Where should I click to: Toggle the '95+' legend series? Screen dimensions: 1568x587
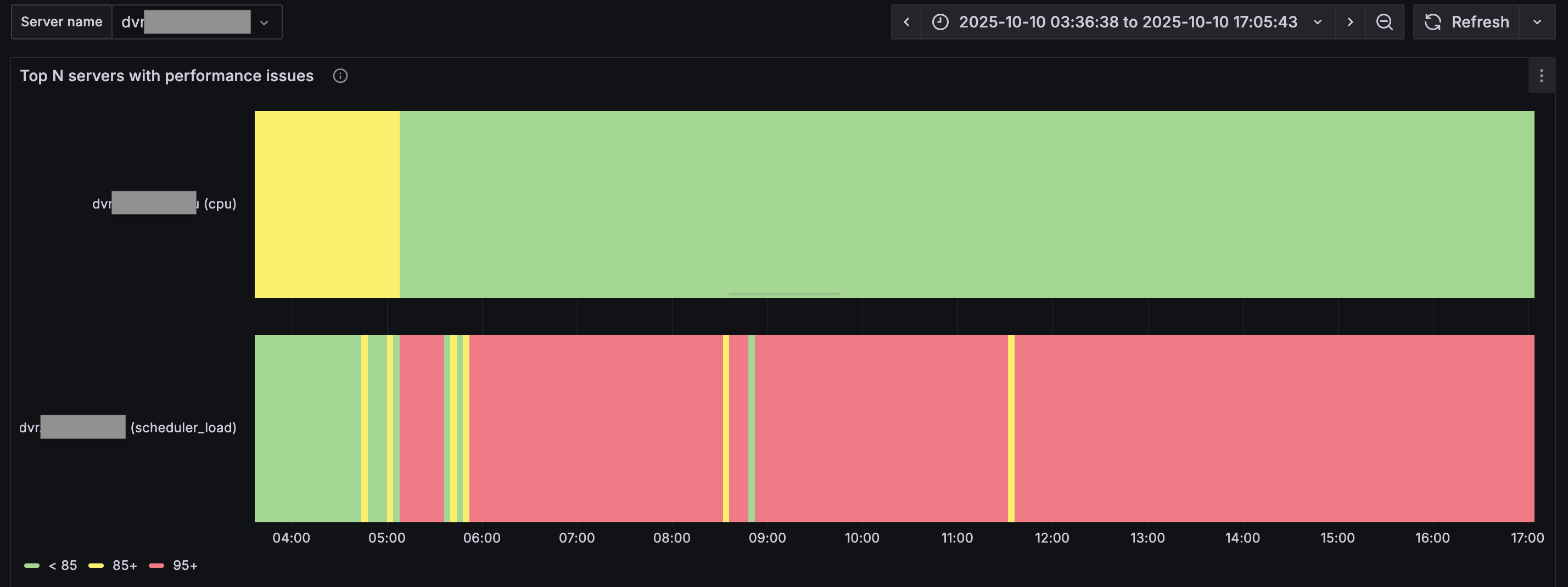pyautogui.click(x=185, y=565)
